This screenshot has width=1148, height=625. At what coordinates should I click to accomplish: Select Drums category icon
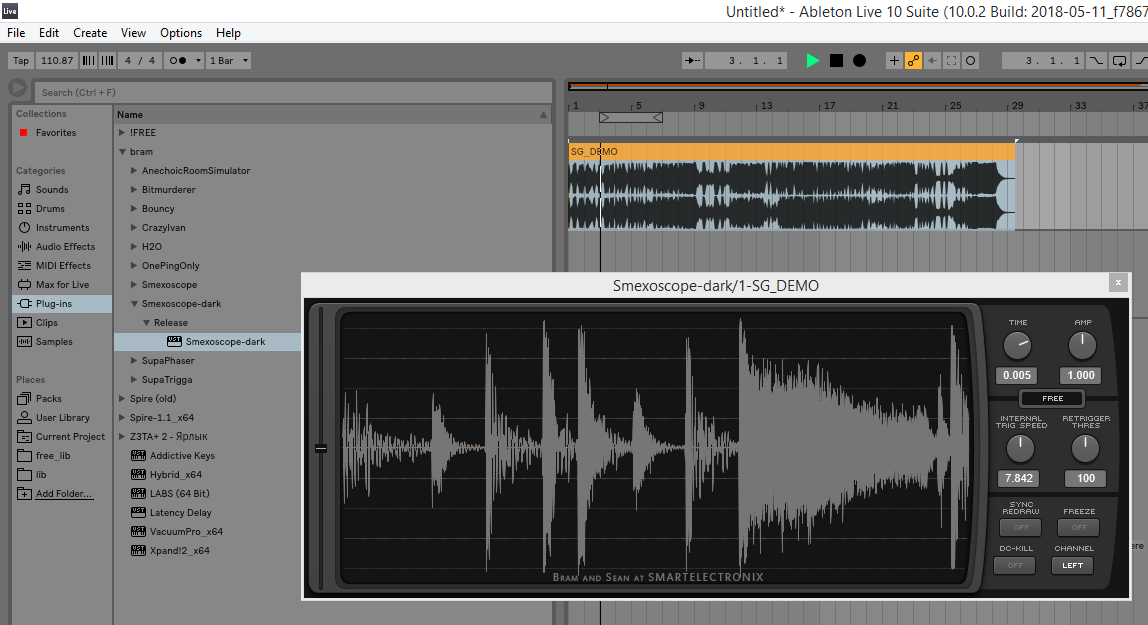coord(24,209)
